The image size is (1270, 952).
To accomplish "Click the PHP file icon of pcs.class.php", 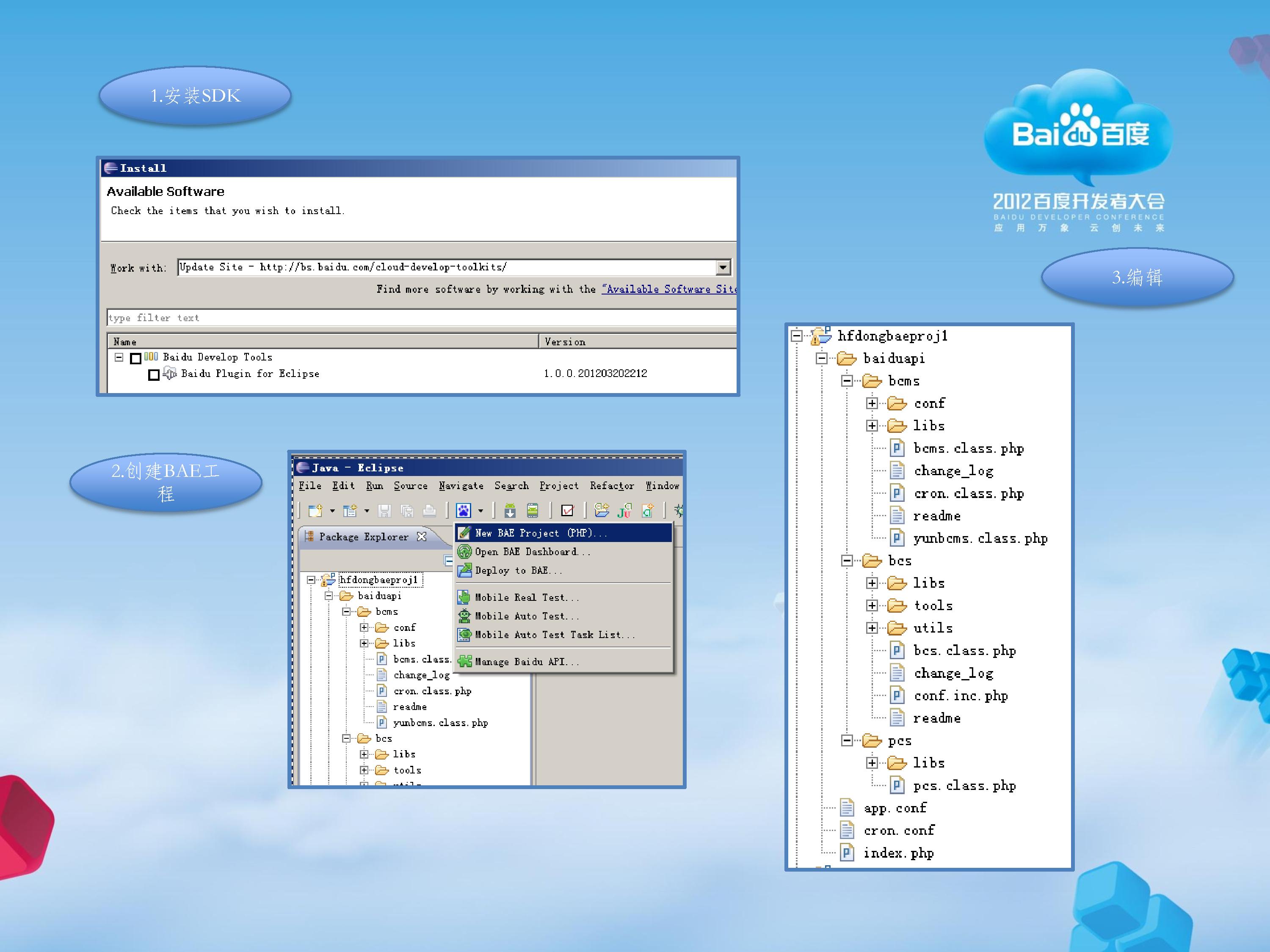I will [x=897, y=785].
